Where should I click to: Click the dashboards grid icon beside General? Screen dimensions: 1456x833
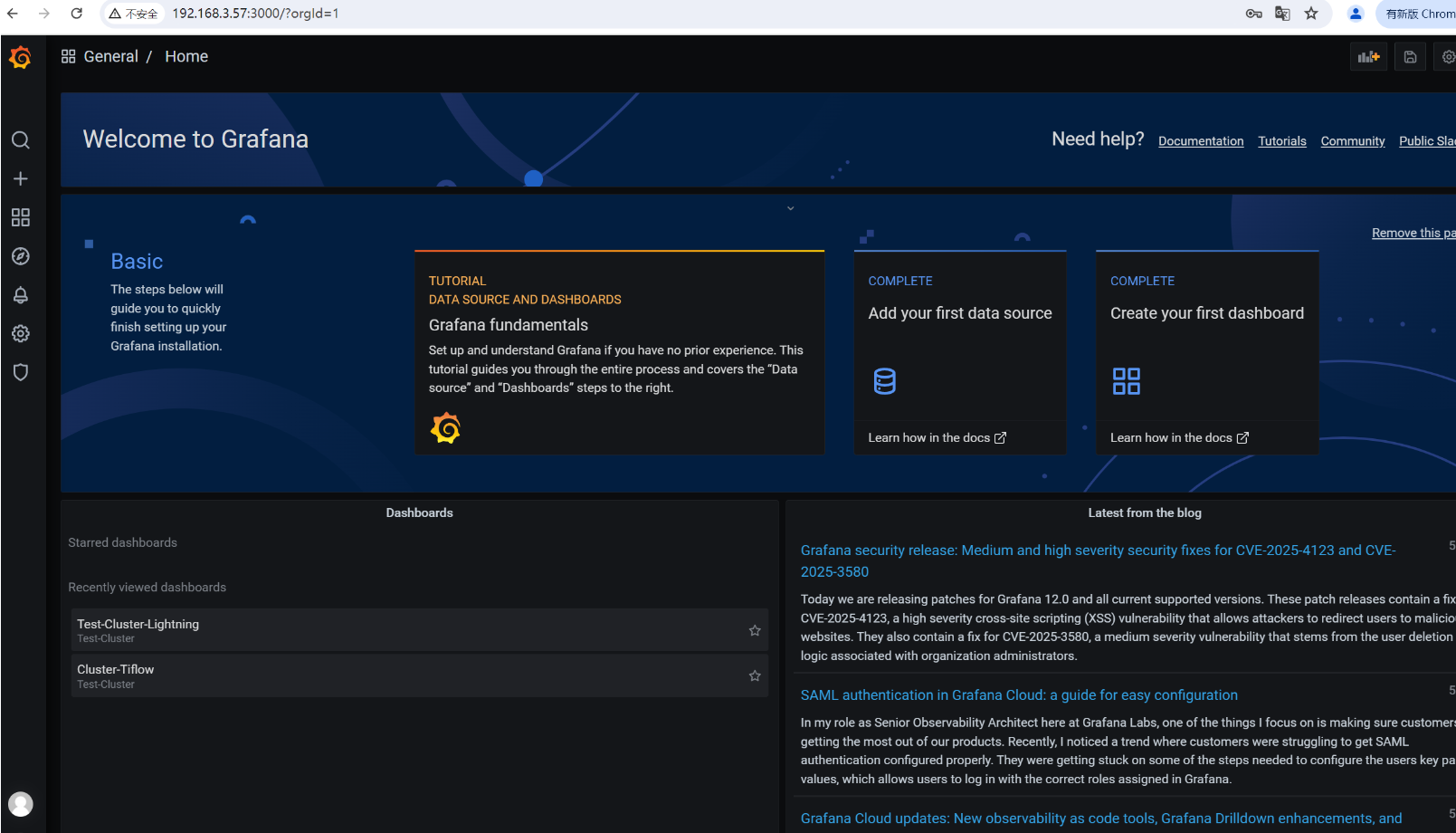[x=68, y=56]
